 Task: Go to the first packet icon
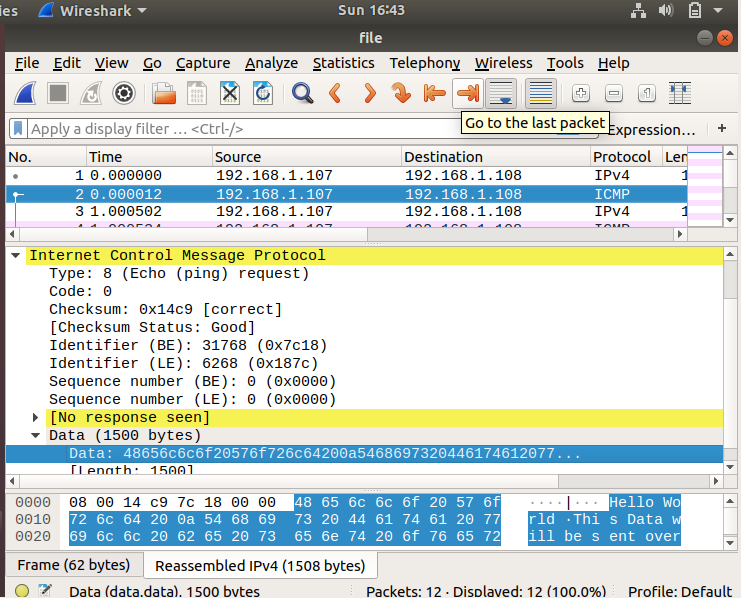(434, 94)
